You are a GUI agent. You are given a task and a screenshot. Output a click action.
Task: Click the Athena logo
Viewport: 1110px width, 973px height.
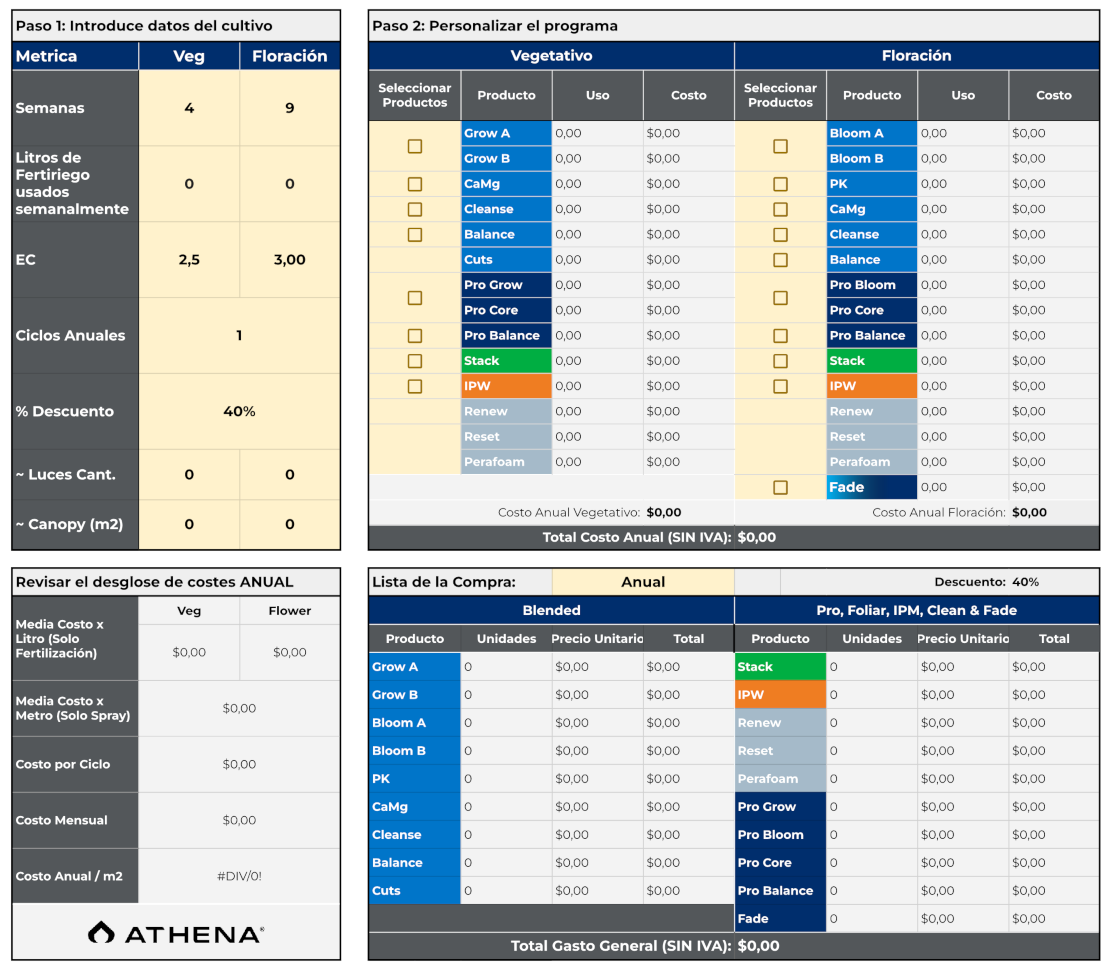pos(176,933)
